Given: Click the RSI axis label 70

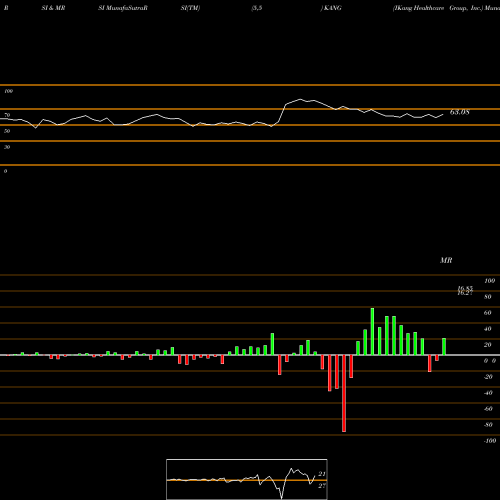Looking at the screenshot, I should pyautogui.click(x=7, y=115).
